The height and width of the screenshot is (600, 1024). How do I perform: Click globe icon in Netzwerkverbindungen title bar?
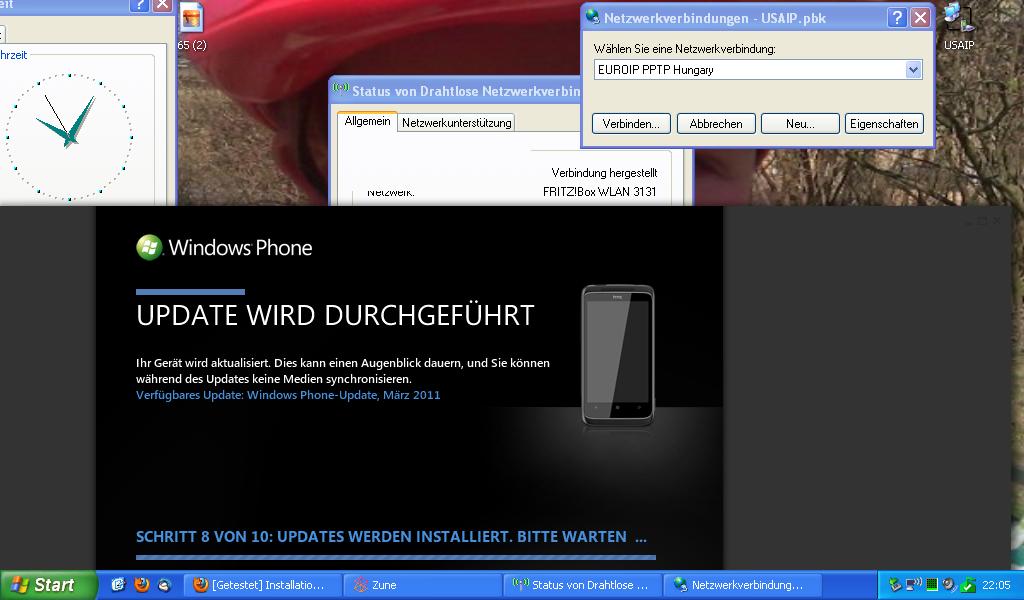point(592,17)
